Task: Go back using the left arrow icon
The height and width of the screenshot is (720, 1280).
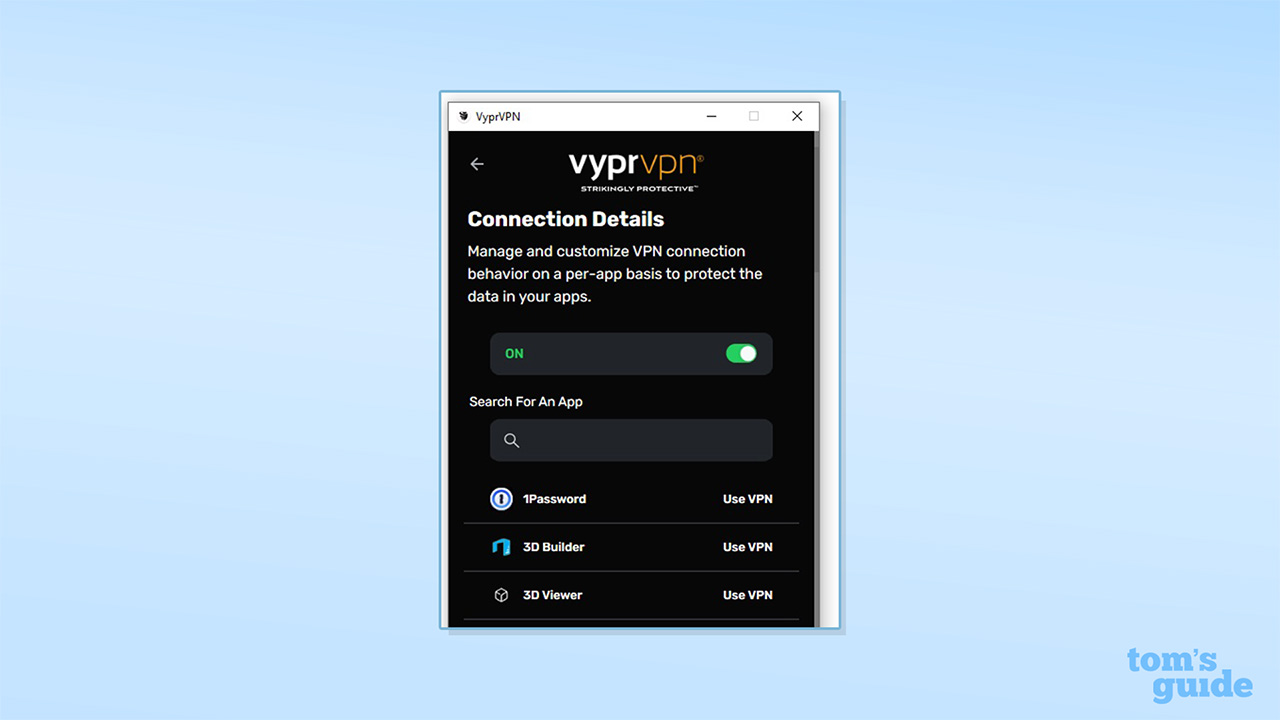Action: 477,164
